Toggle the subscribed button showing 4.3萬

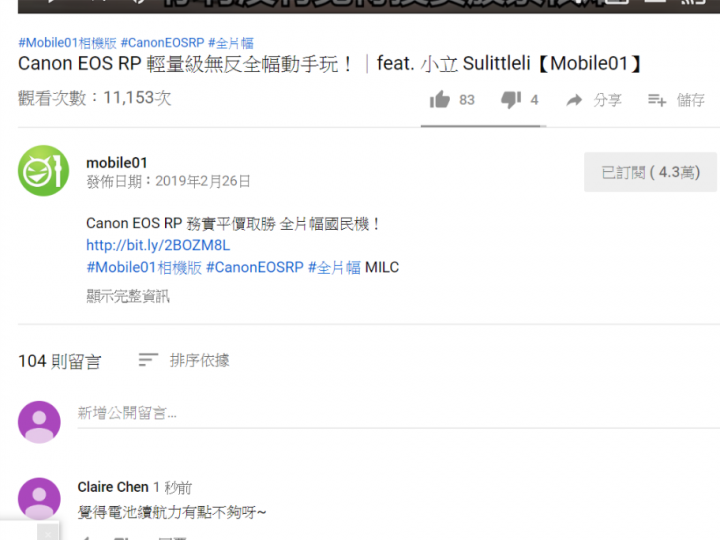point(650,172)
